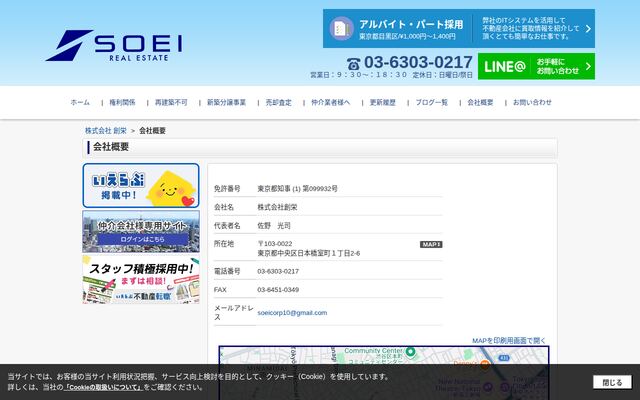Dismiss cookie notice with 閉じる button
The width and height of the screenshot is (640, 400).
(x=612, y=382)
